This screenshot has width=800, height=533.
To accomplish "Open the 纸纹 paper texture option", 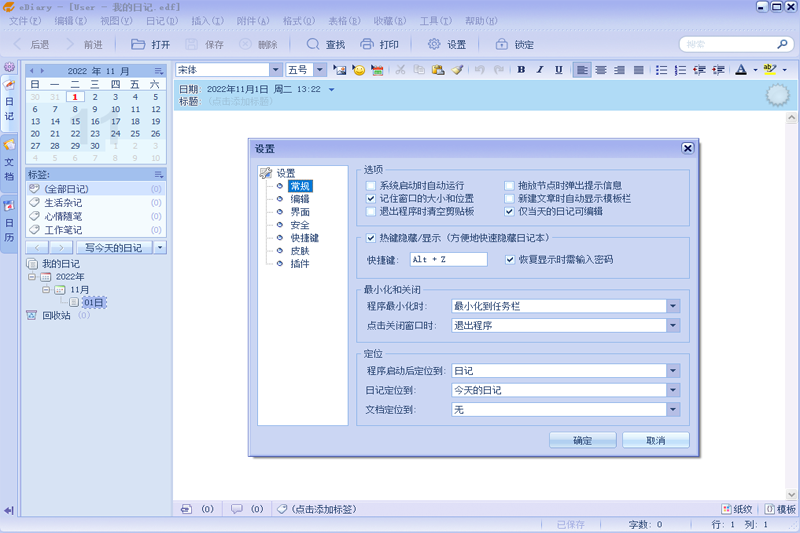I will pyautogui.click(x=737, y=509).
